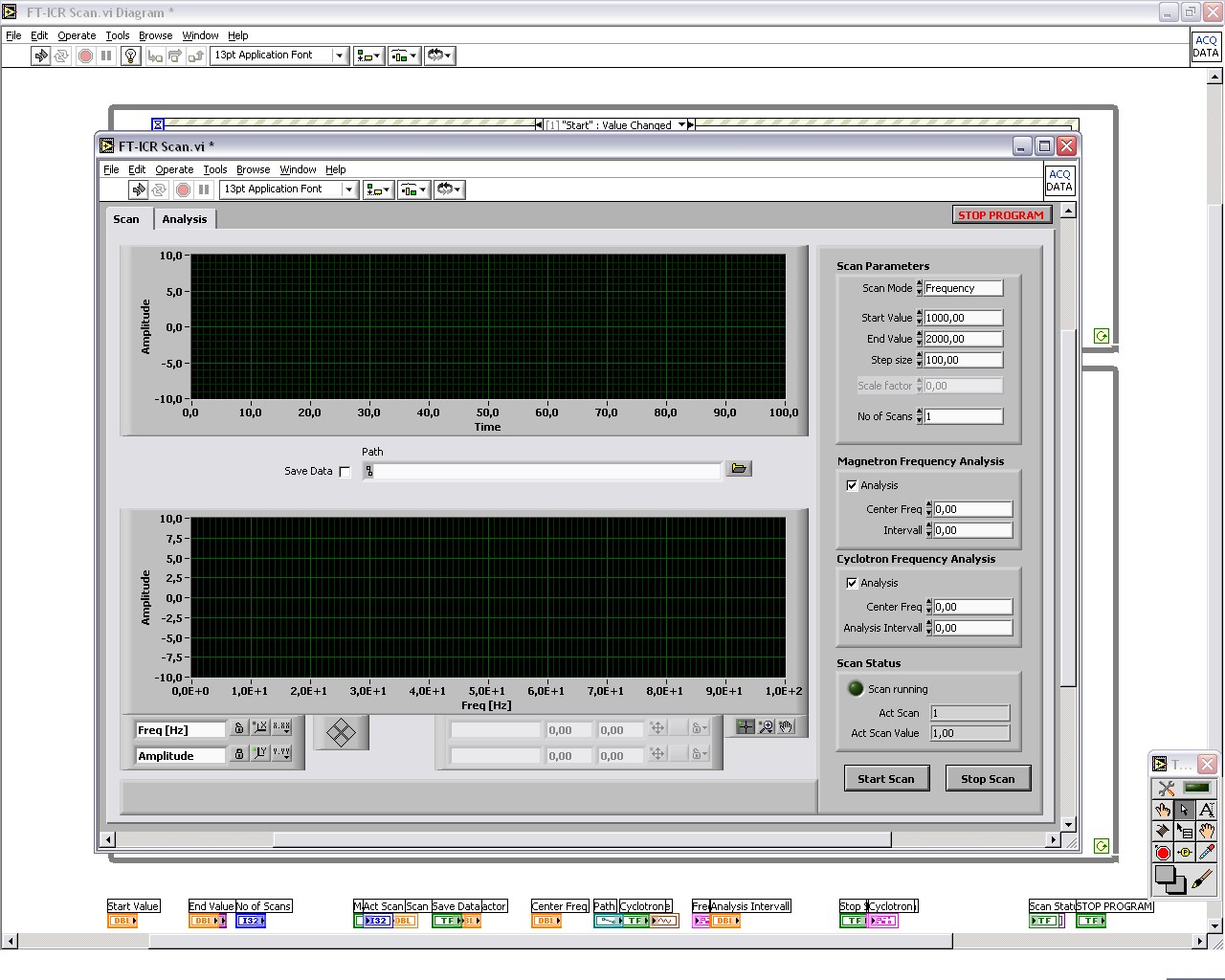Open the Operate menu in FT-ICR Scan.vi

pos(174,169)
